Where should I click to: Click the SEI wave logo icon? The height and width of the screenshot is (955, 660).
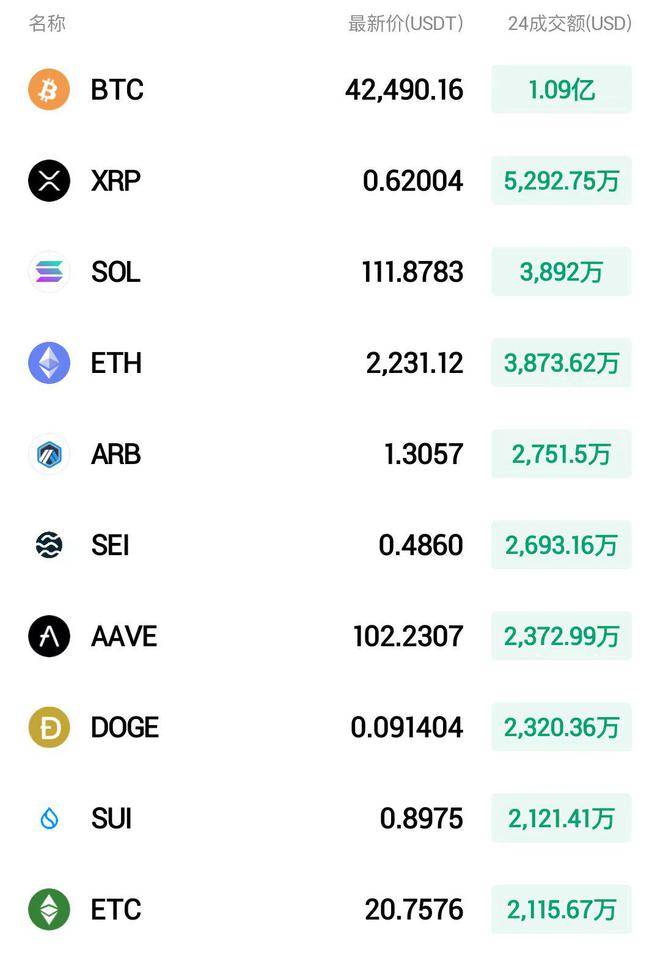49,545
